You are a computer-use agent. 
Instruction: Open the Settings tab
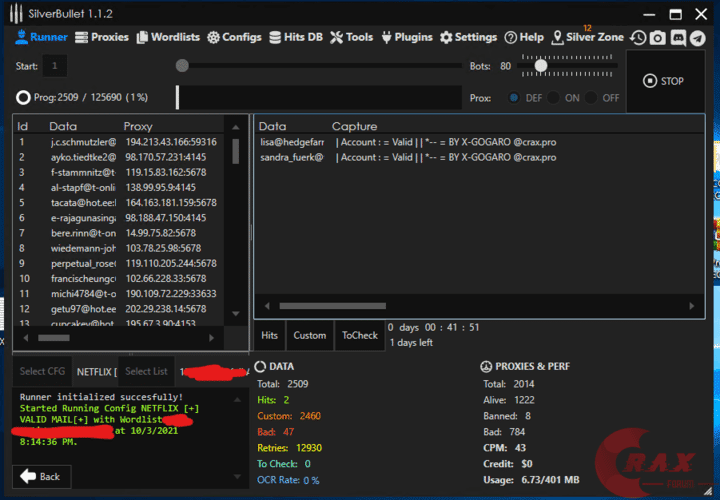tap(468, 37)
